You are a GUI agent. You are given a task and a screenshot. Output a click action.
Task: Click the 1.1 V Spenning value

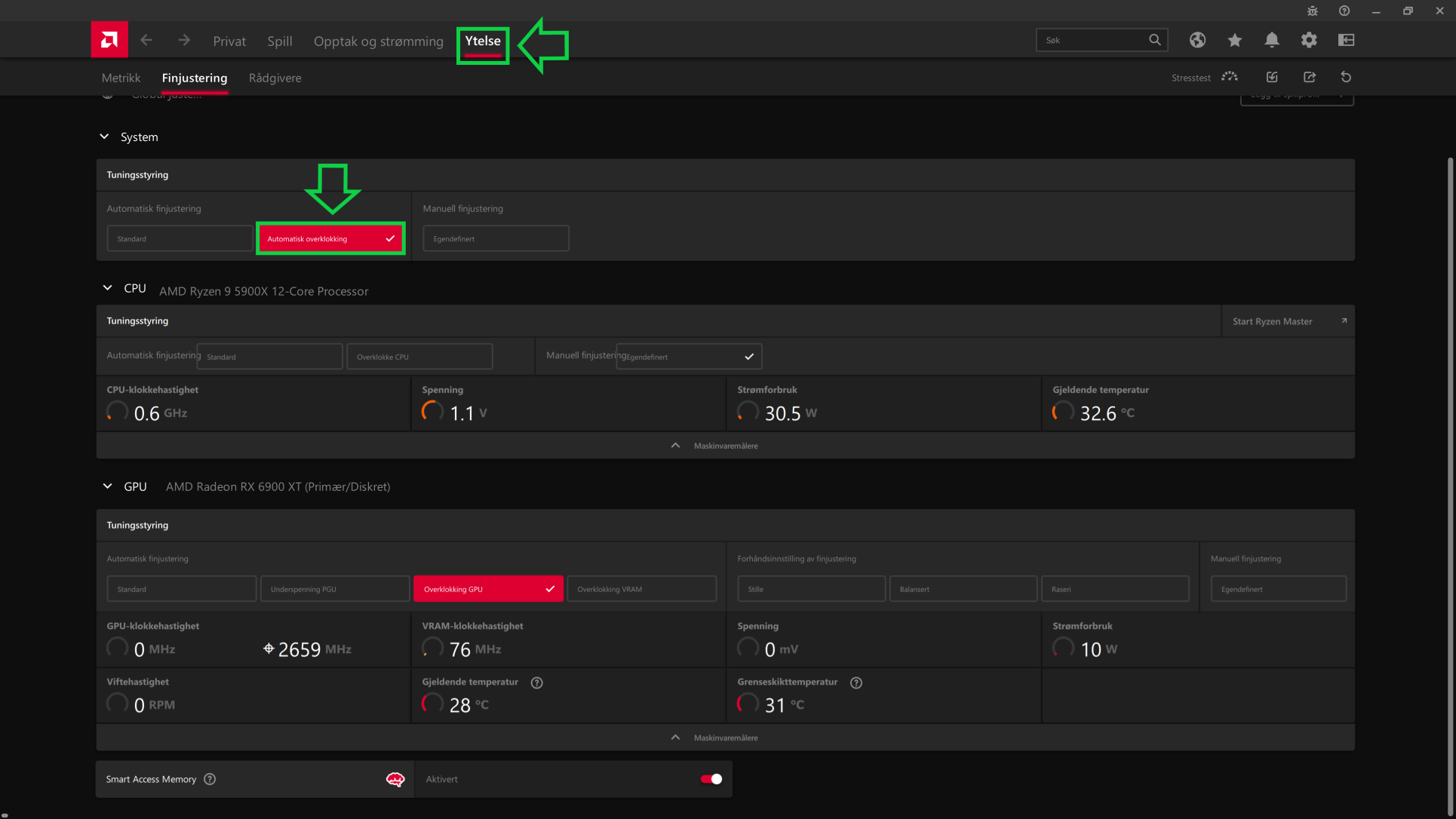[468, 413]
